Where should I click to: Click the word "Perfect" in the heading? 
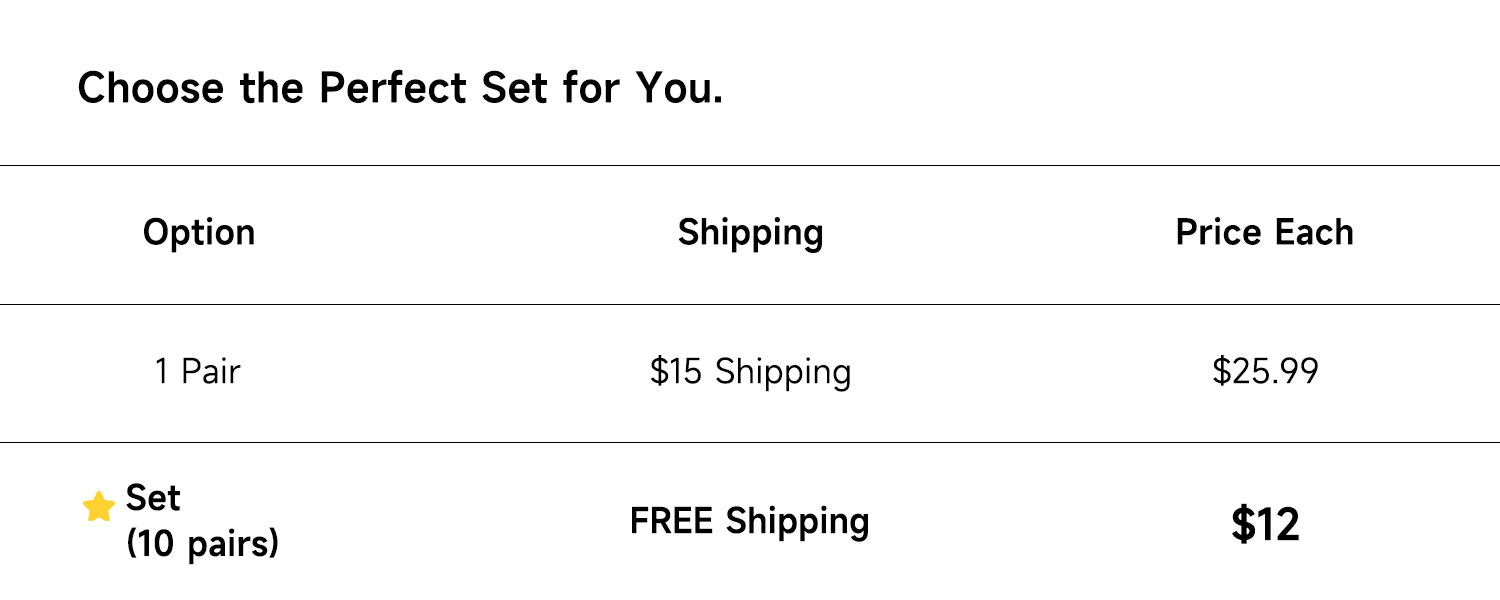[x=391, y=89]
